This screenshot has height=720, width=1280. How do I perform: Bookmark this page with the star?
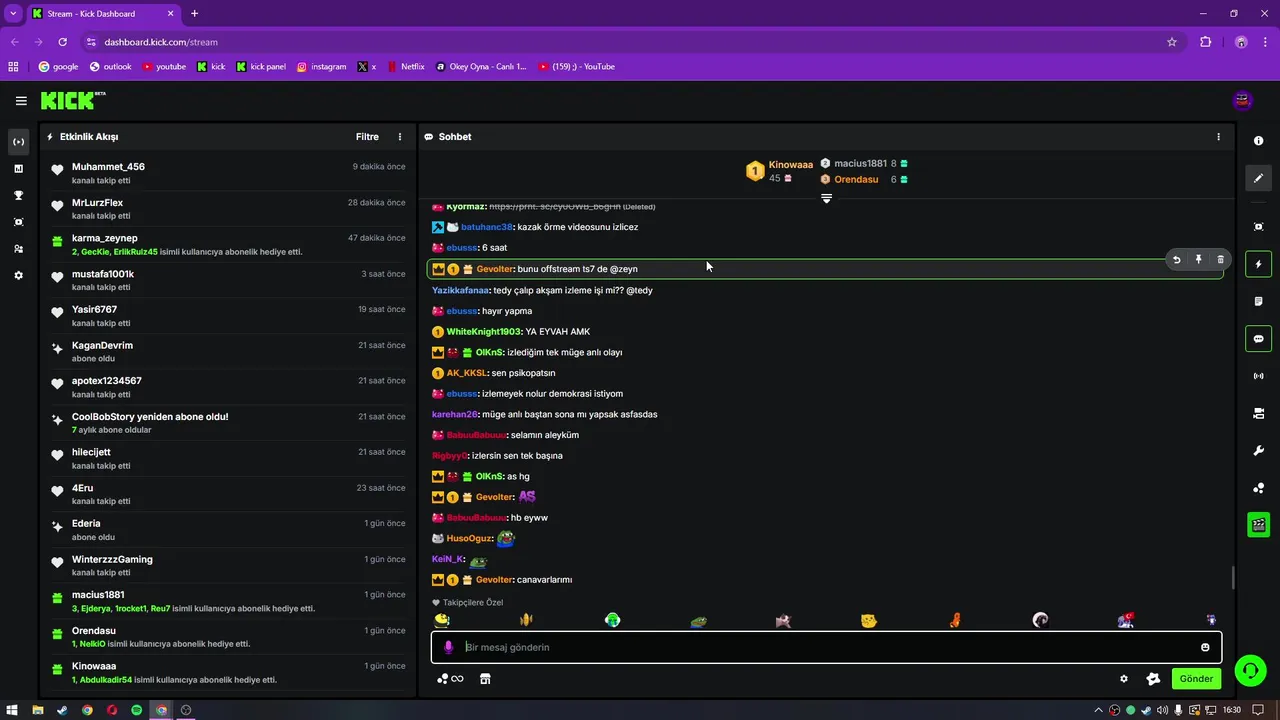[1172, 42]
